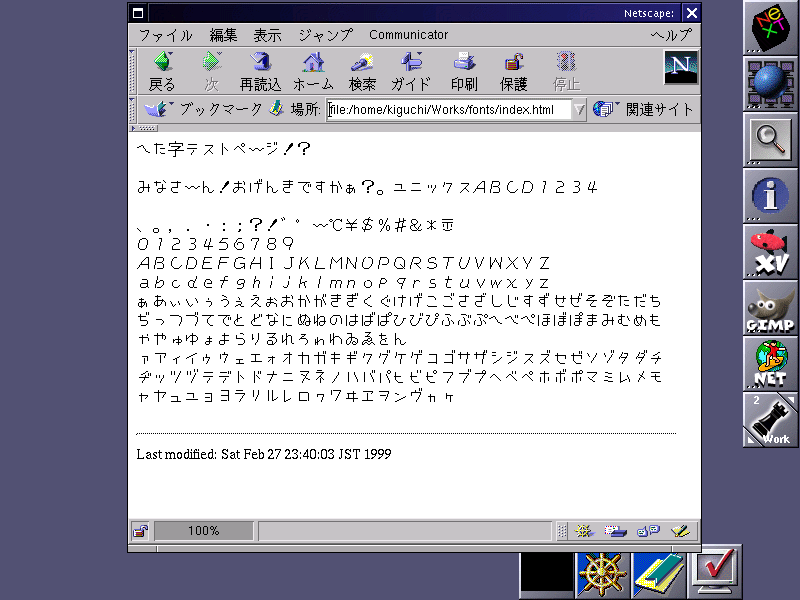Open the Bookmarks (ブックマーク) menu button
Screen dimensions: 800x600
[x=203, y=109]
